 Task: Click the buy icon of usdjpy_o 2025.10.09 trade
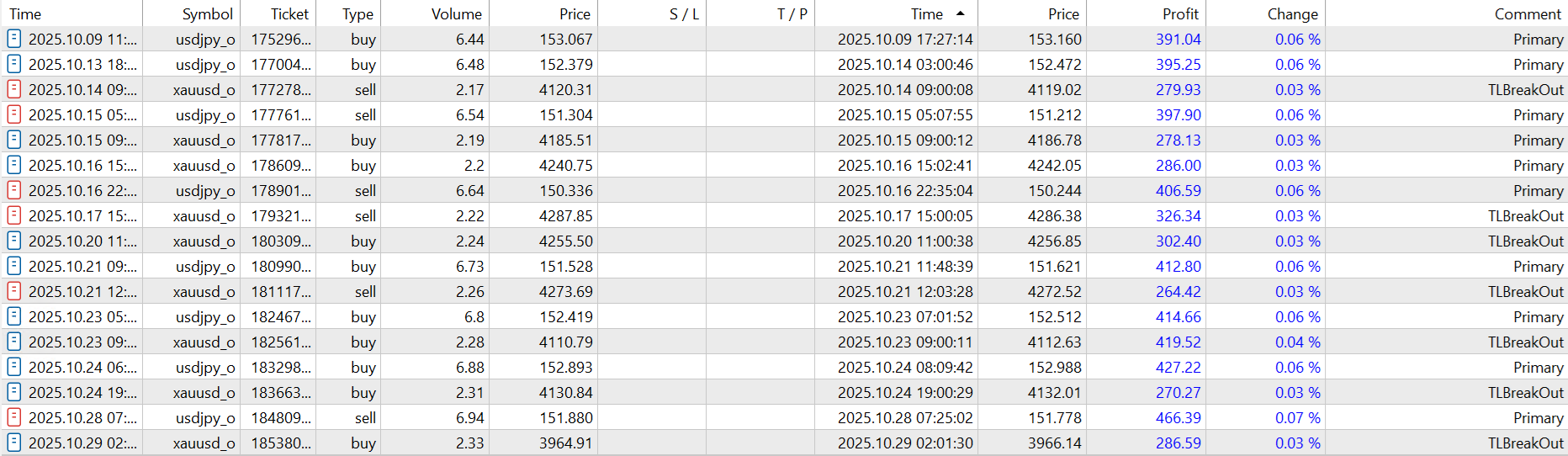point(13,39)
